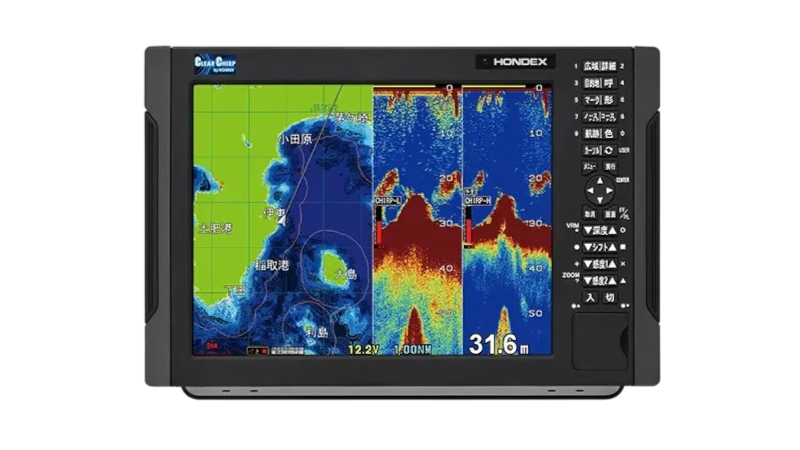The width and height of the screenshot is (800, 450).
Task: Power on with the 入 key
Action: (590, 297)
